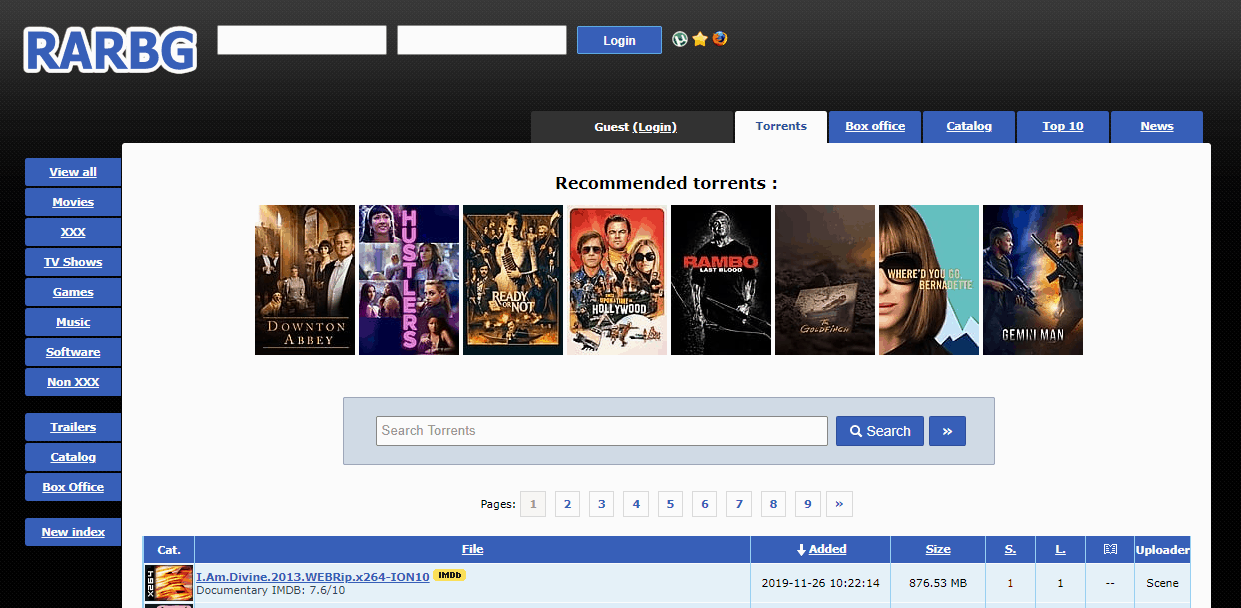Viewport: 1241px width, 608px height.
Task: Open The Goldfinch poster
Action: click(x=825, y=280)
